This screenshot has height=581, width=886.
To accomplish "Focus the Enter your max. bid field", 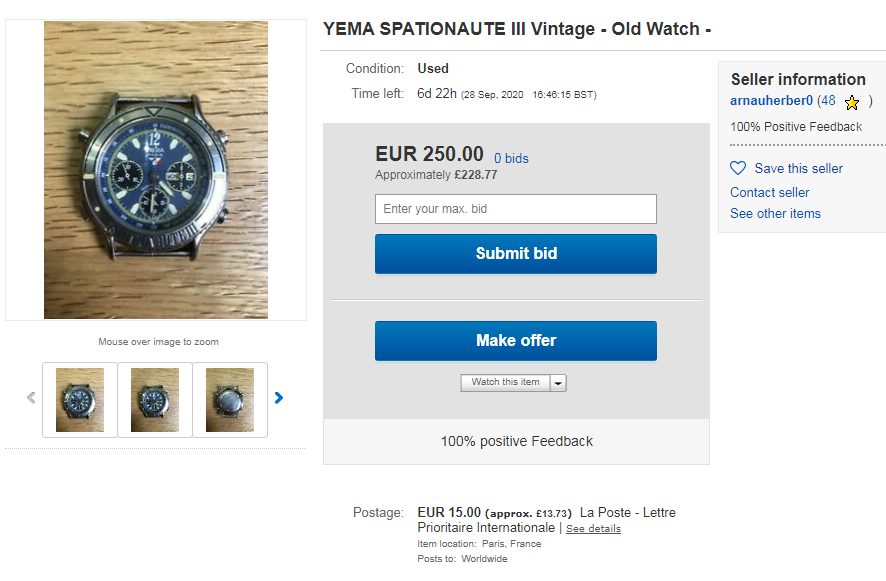I will pos(516,209).
